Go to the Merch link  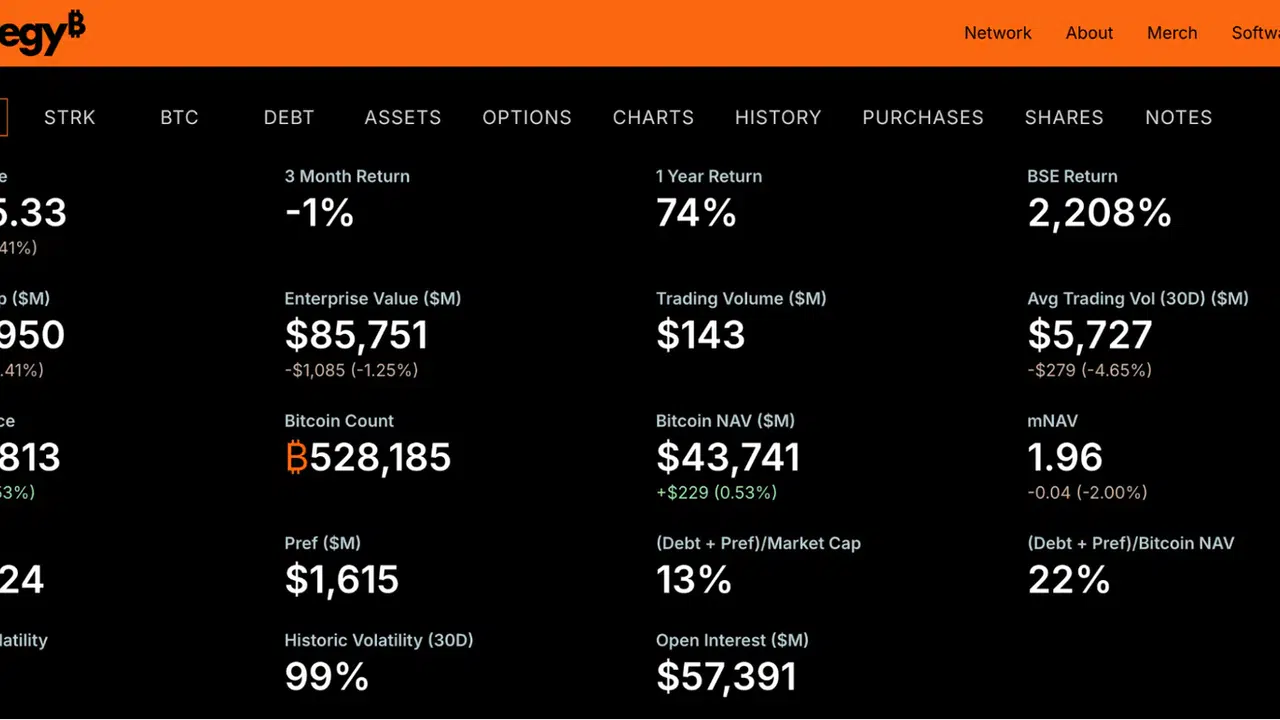(x=1172, y=33)
